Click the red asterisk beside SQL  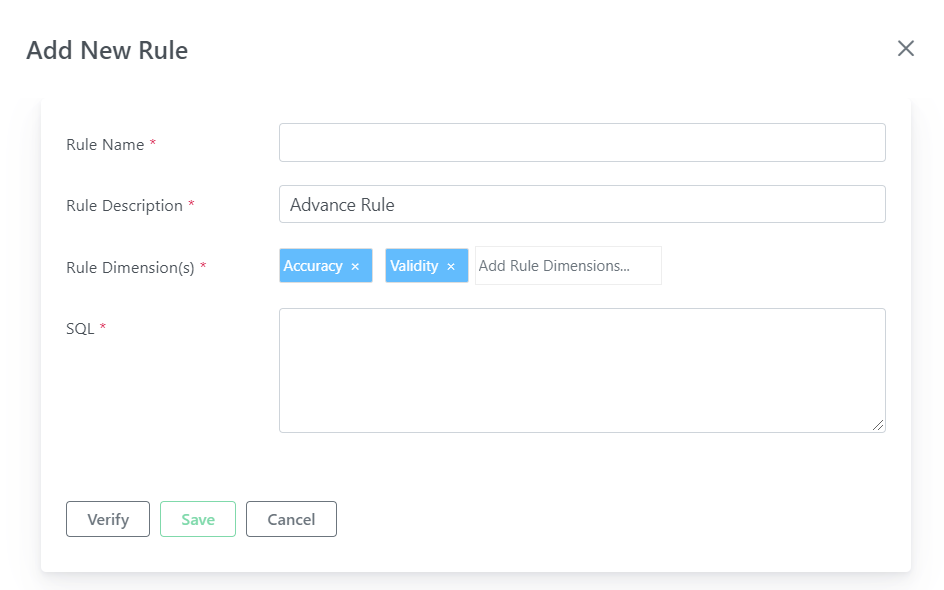[x=103, y=326]
